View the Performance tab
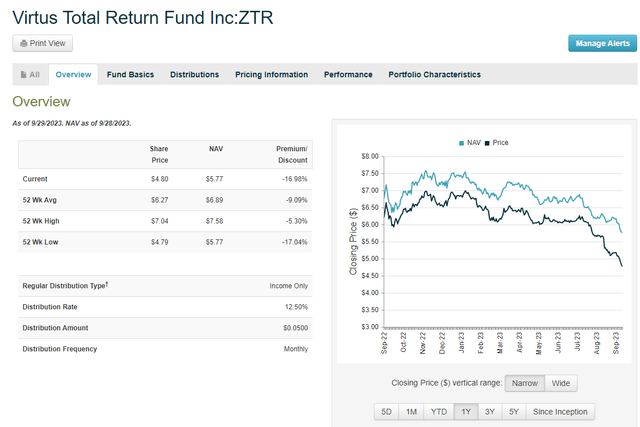Screen dimensions: 640x427 pyautogui.click(x=348, y=75)
